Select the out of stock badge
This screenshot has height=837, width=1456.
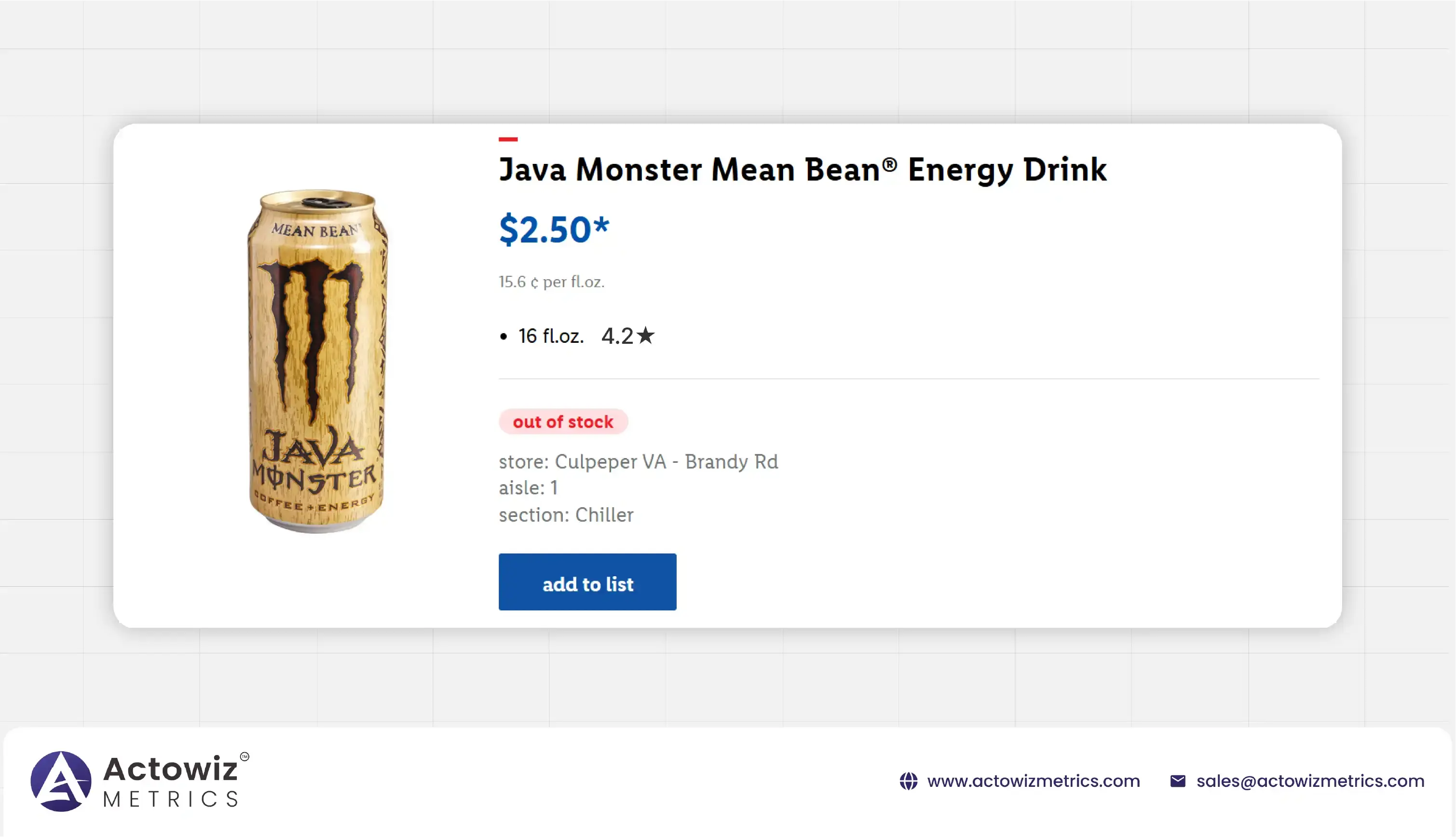click(x=563, y=421)
